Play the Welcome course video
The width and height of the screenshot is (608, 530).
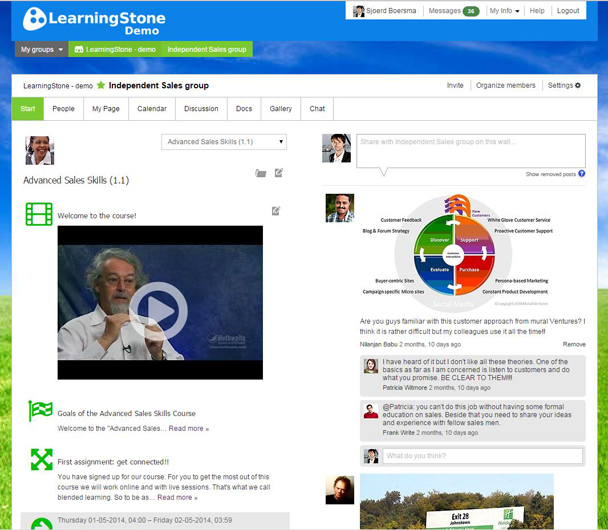point(159,304)
